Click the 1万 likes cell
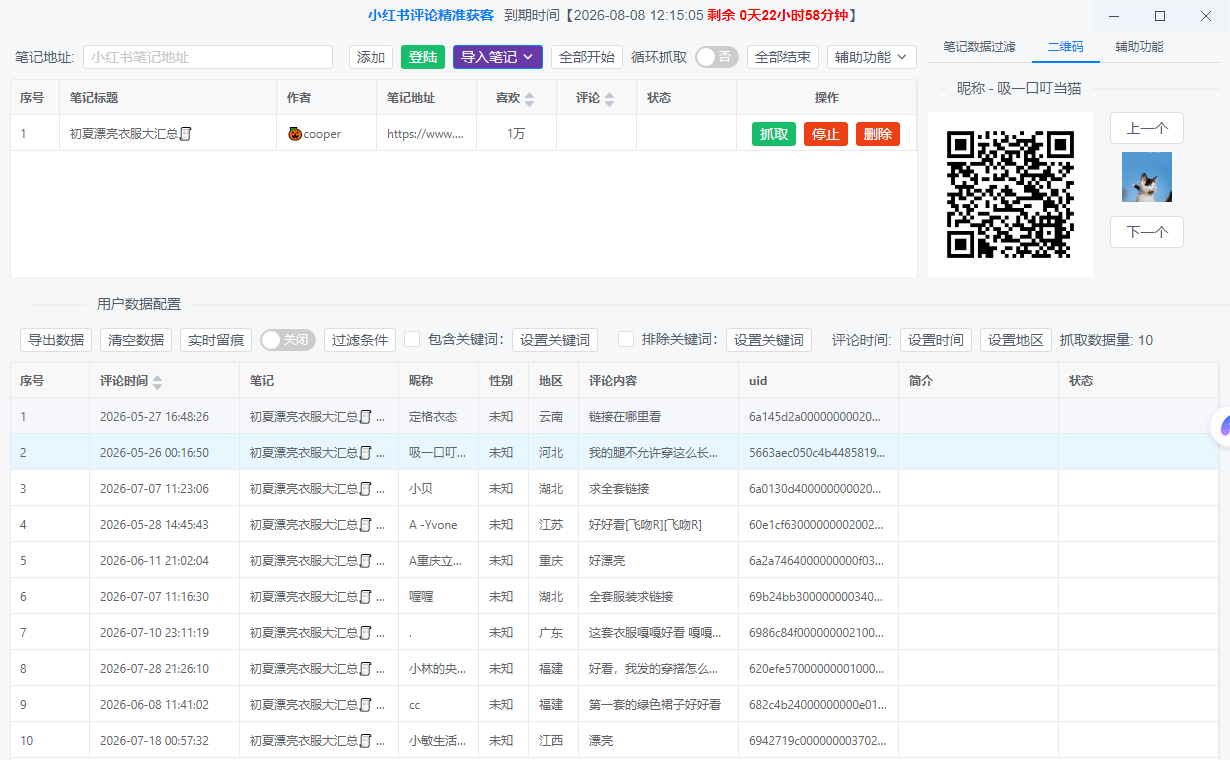Image resolution: width=1230 pixels, height=760 pixels. 516,134
